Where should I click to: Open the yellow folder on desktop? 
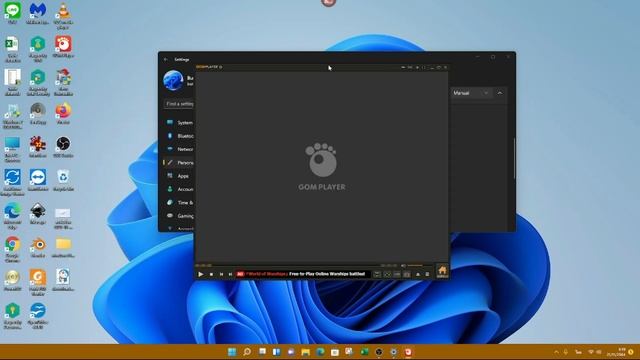point(63,247)
